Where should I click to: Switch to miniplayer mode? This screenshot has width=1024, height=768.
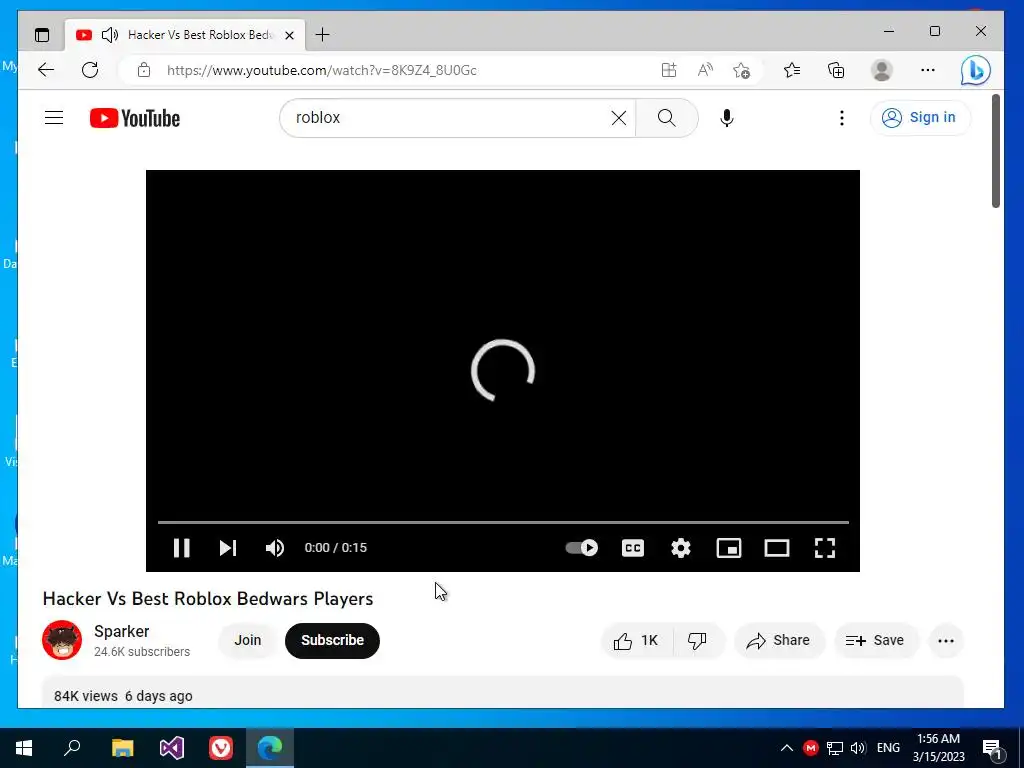pos(729,548)
